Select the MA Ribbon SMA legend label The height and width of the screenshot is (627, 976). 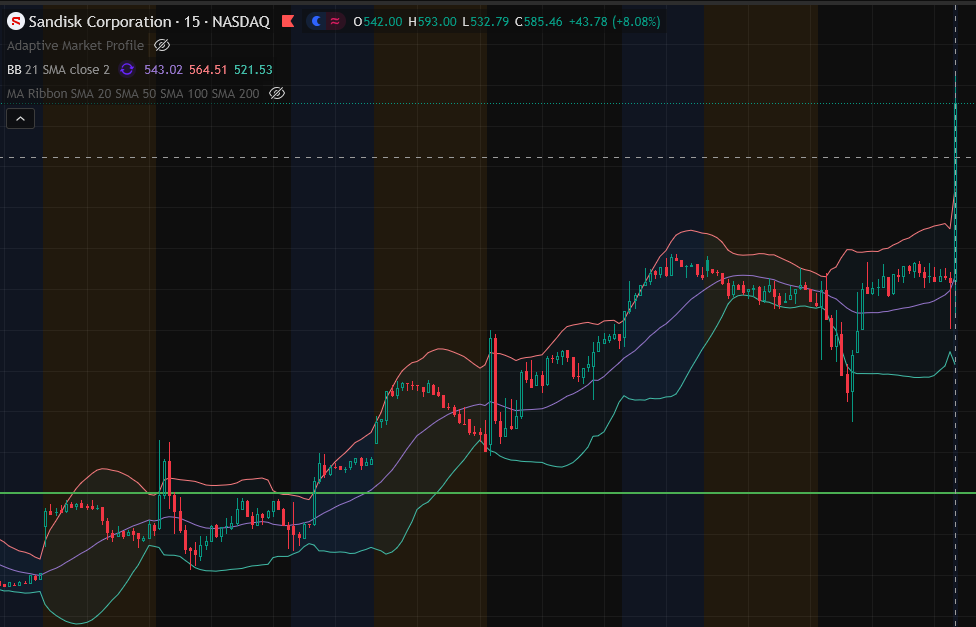133,93
